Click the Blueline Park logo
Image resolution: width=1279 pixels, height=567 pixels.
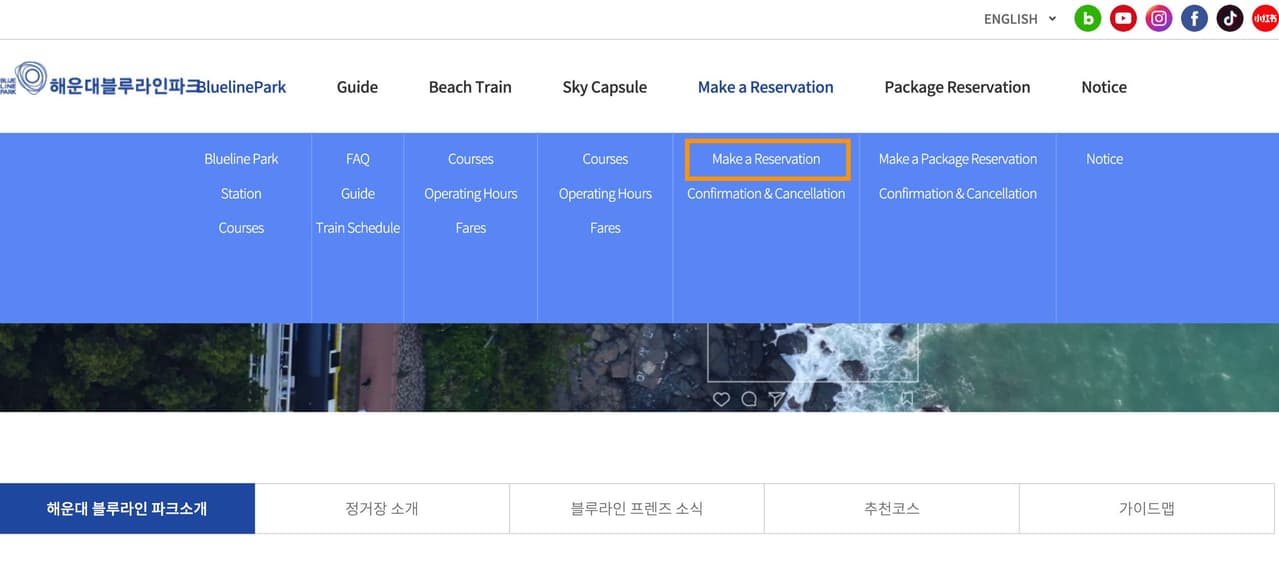click(143, 80)
